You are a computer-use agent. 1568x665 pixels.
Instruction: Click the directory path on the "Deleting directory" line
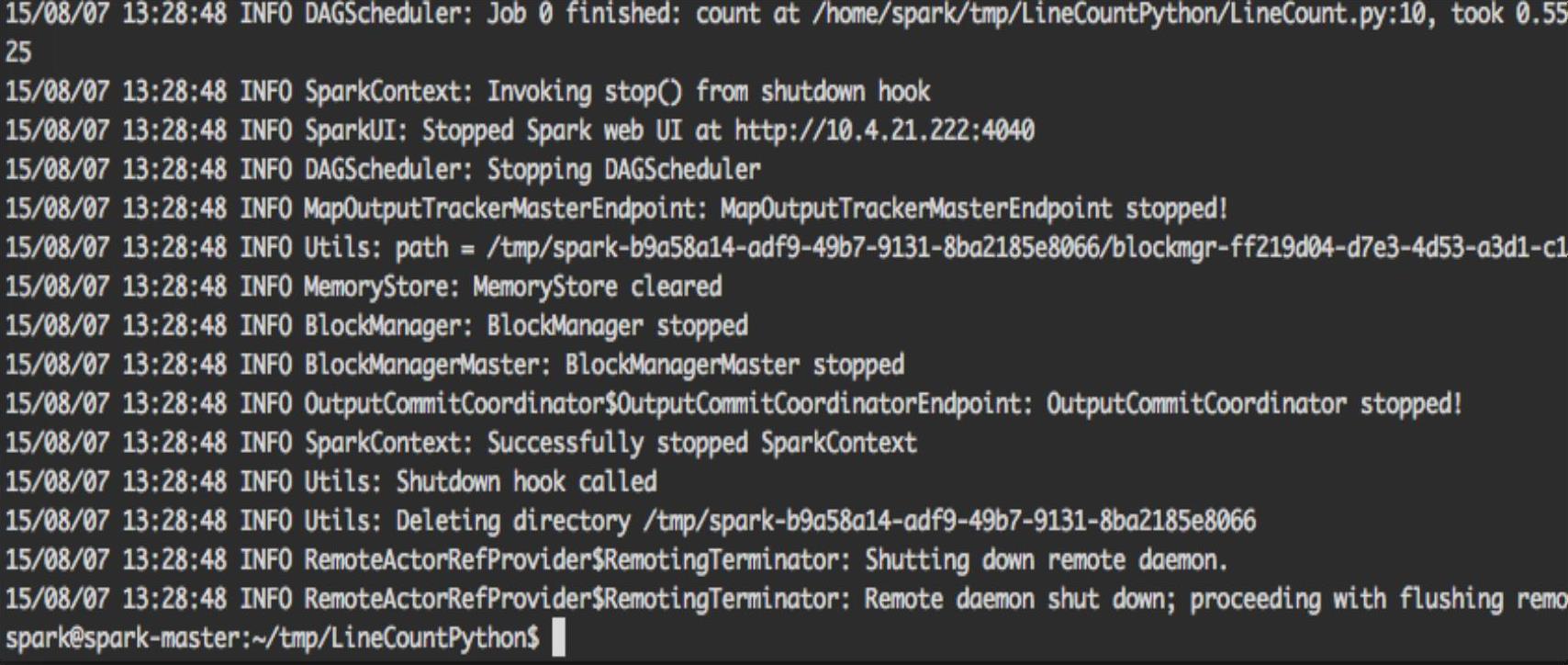pyautogui.click(x=948, y=521)
